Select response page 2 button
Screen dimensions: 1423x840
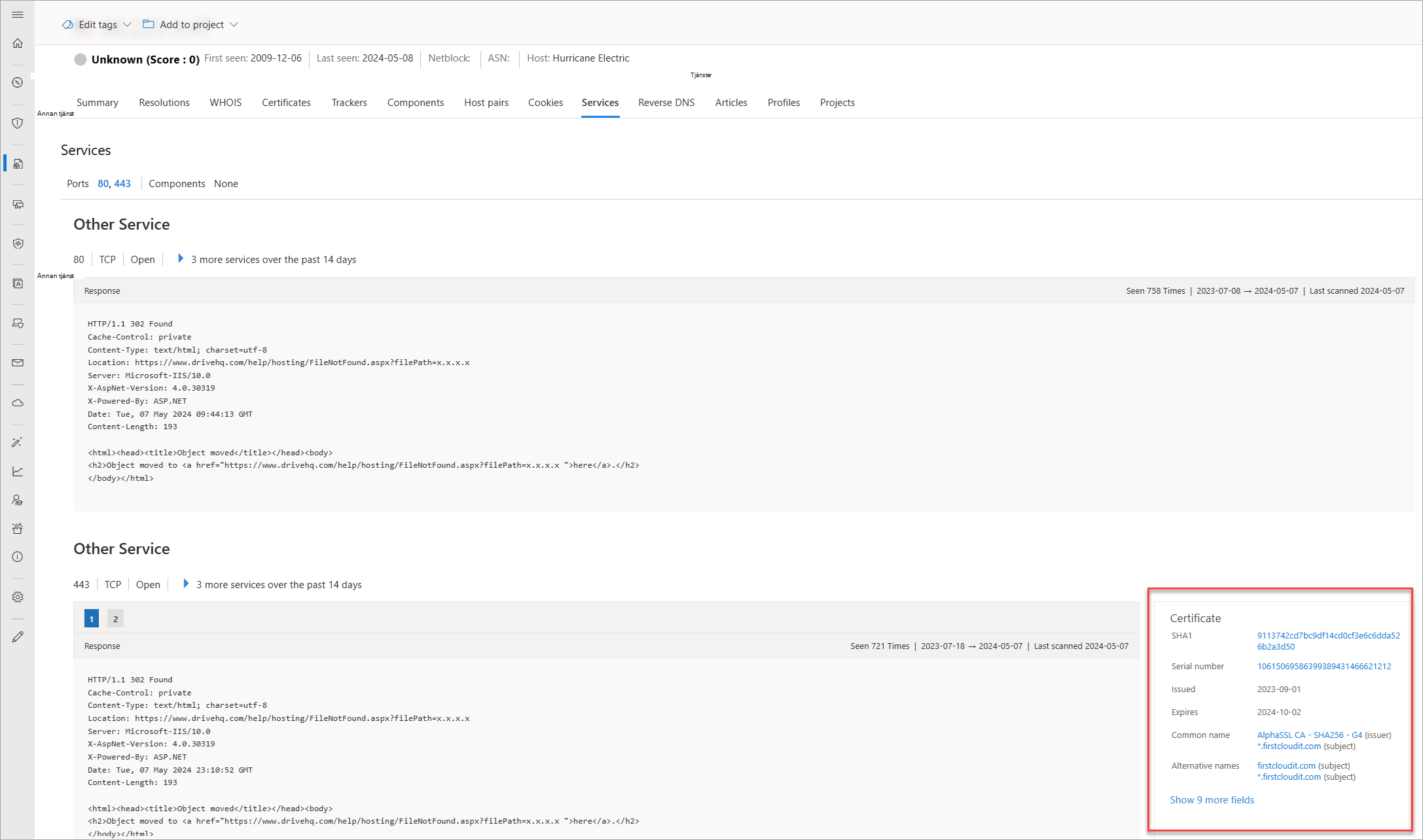[115, 618]
